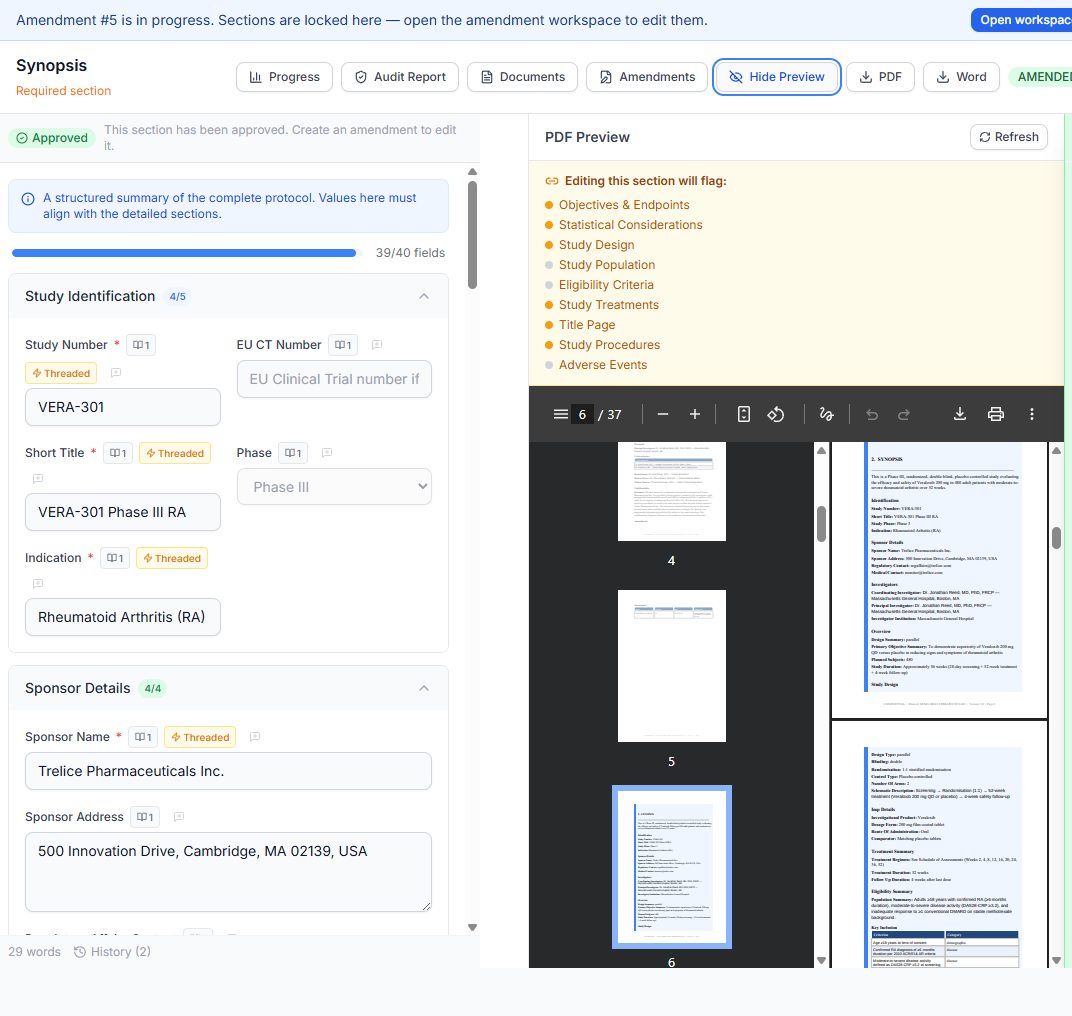Zoom out in the PDF viewer
Image resolution: width=1072 pixels, height=1016 pixels.
tap(662, 414)
